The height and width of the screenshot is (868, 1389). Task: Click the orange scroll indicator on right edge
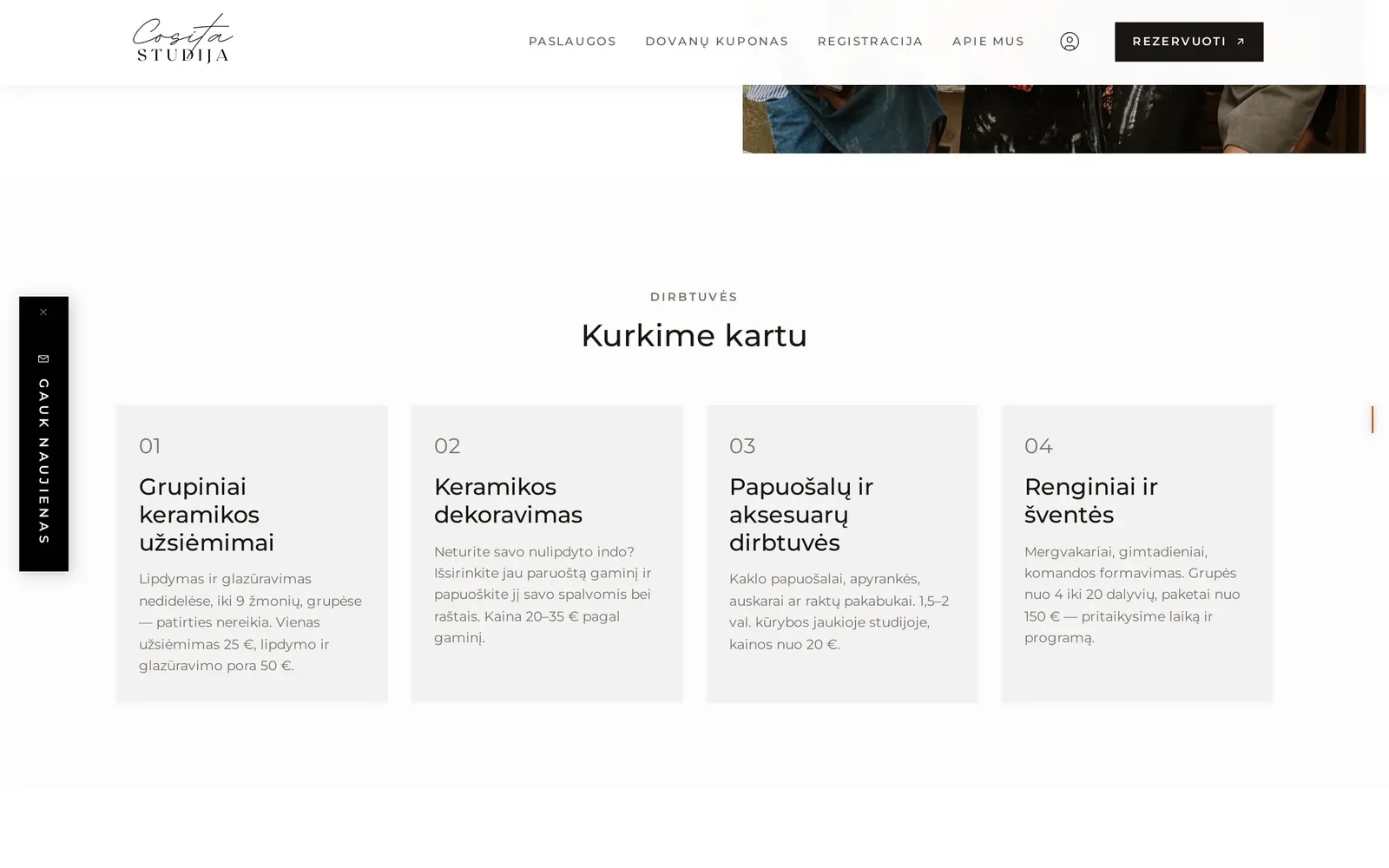pyautogui.click(x=1373, y=419)
